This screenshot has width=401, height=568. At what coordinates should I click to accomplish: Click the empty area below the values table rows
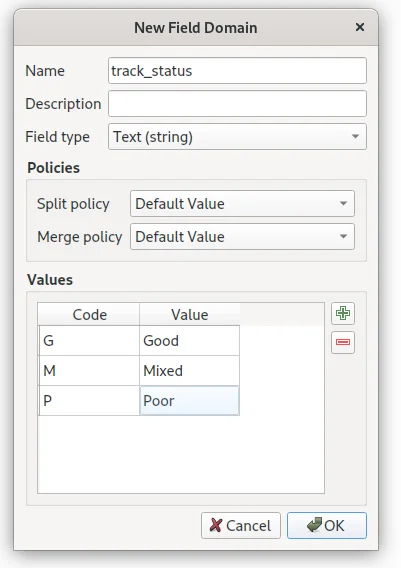[181, 454]
